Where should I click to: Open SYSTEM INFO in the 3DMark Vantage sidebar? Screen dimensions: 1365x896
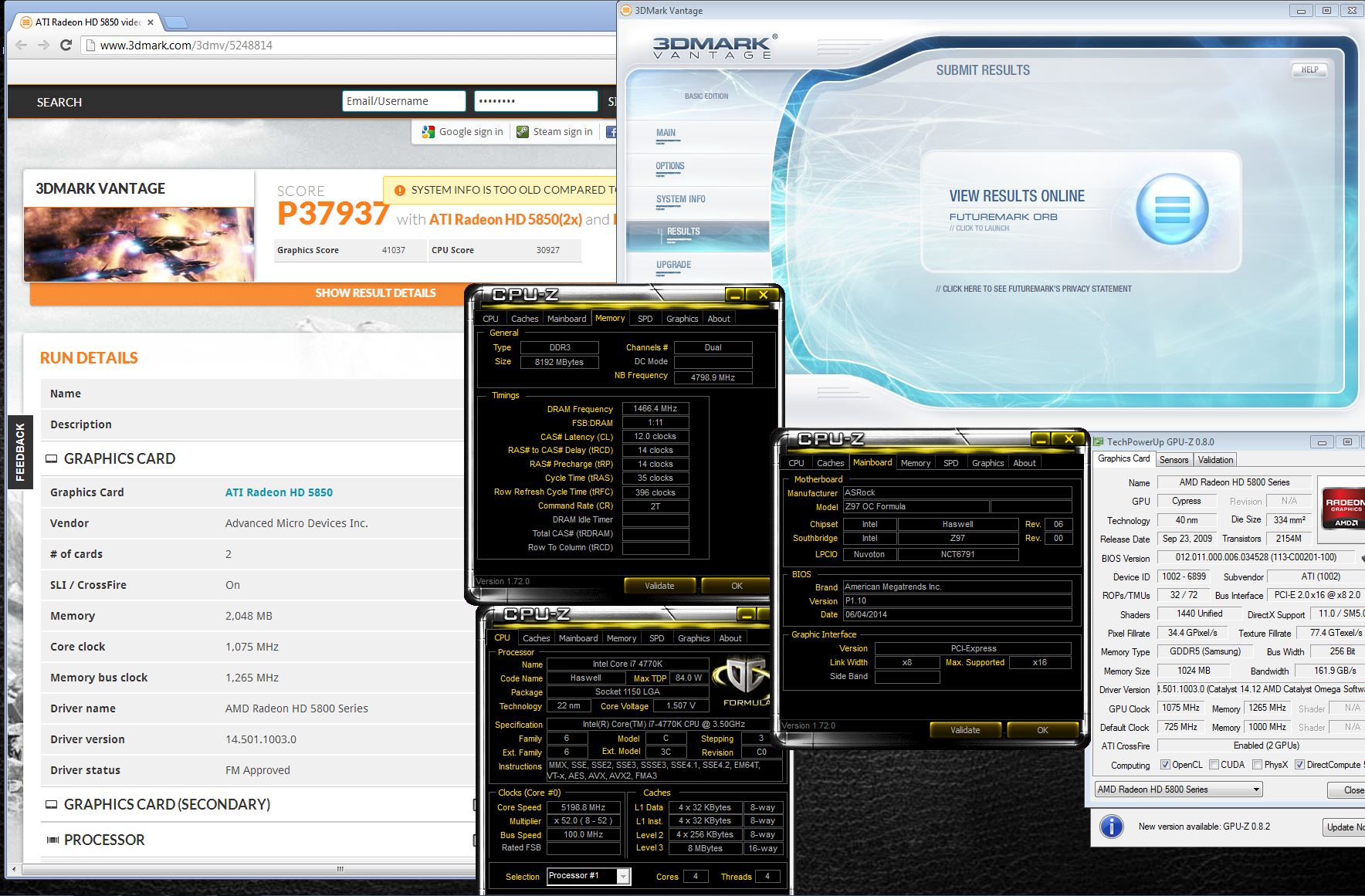coord(681,199)
